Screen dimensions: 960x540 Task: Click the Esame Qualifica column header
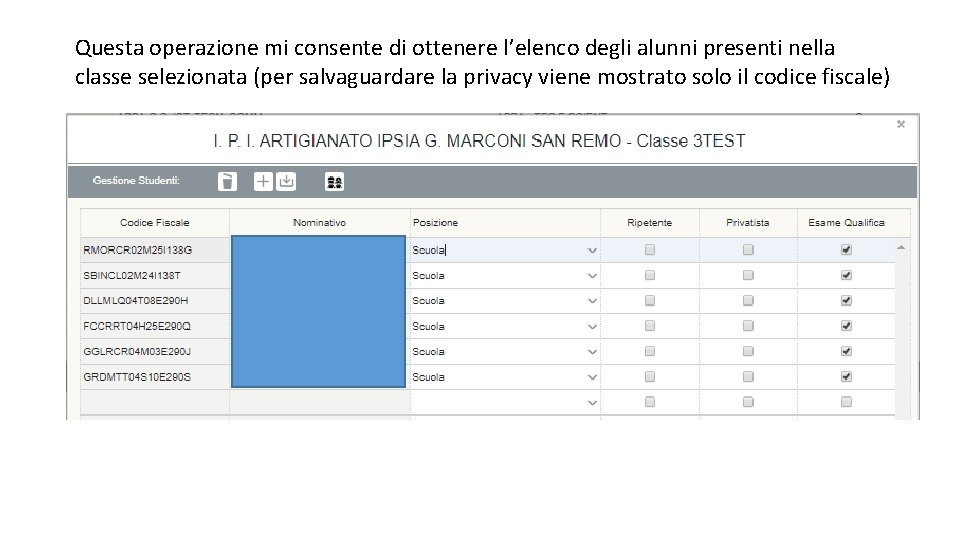click(846, 223)
